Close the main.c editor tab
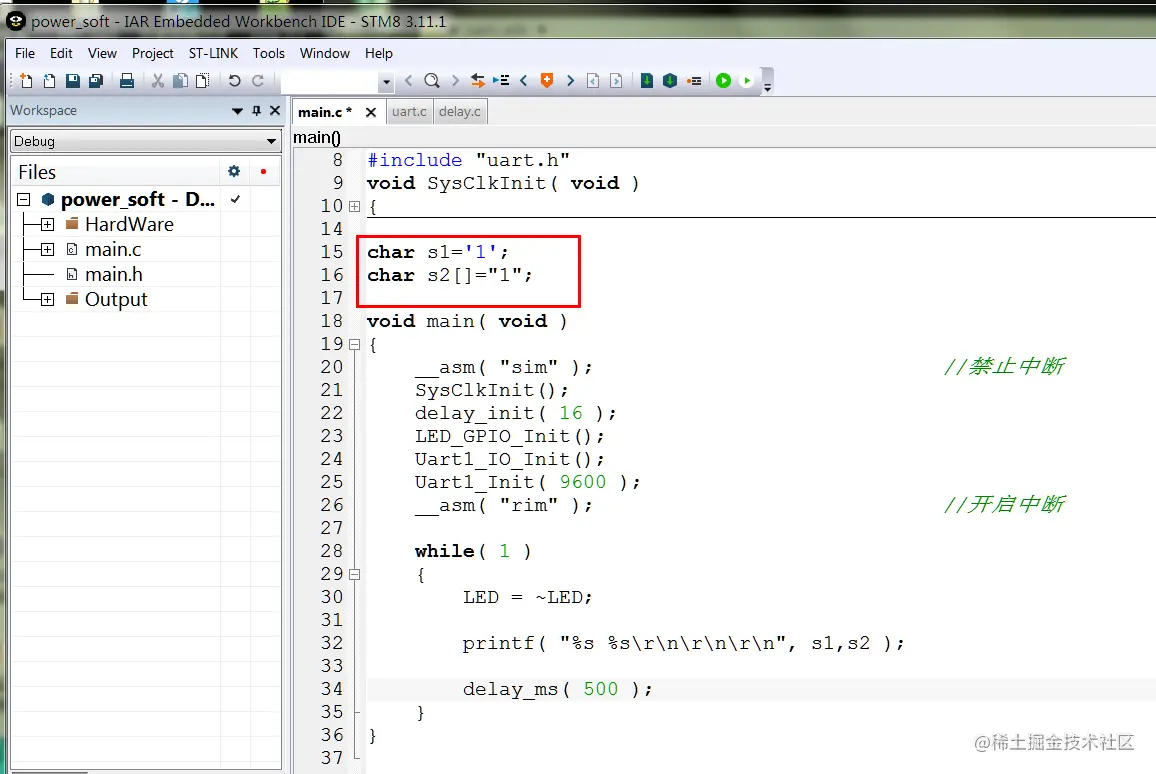This screenshot has height=774, width=1156. point(371,112)
